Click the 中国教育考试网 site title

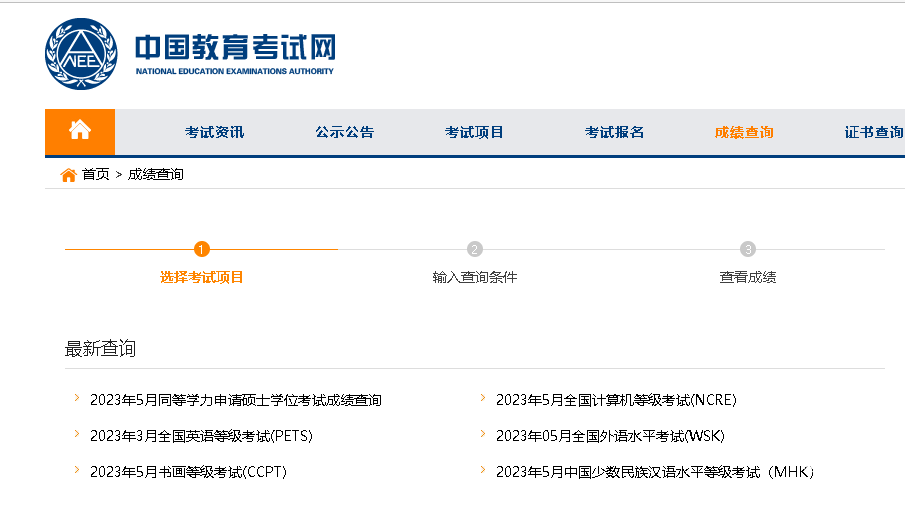tap(235, 47)
